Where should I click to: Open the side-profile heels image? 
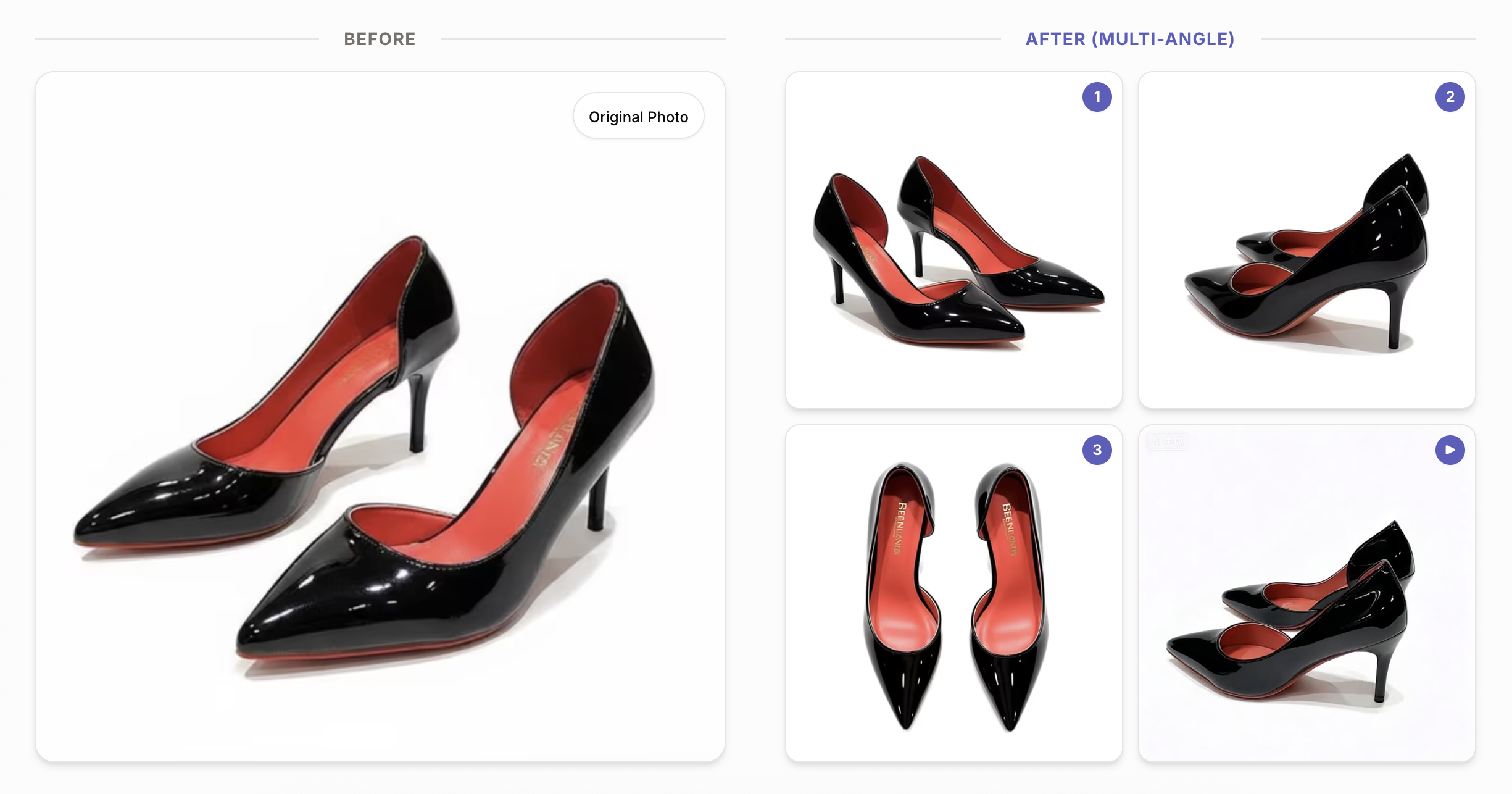1306,241
